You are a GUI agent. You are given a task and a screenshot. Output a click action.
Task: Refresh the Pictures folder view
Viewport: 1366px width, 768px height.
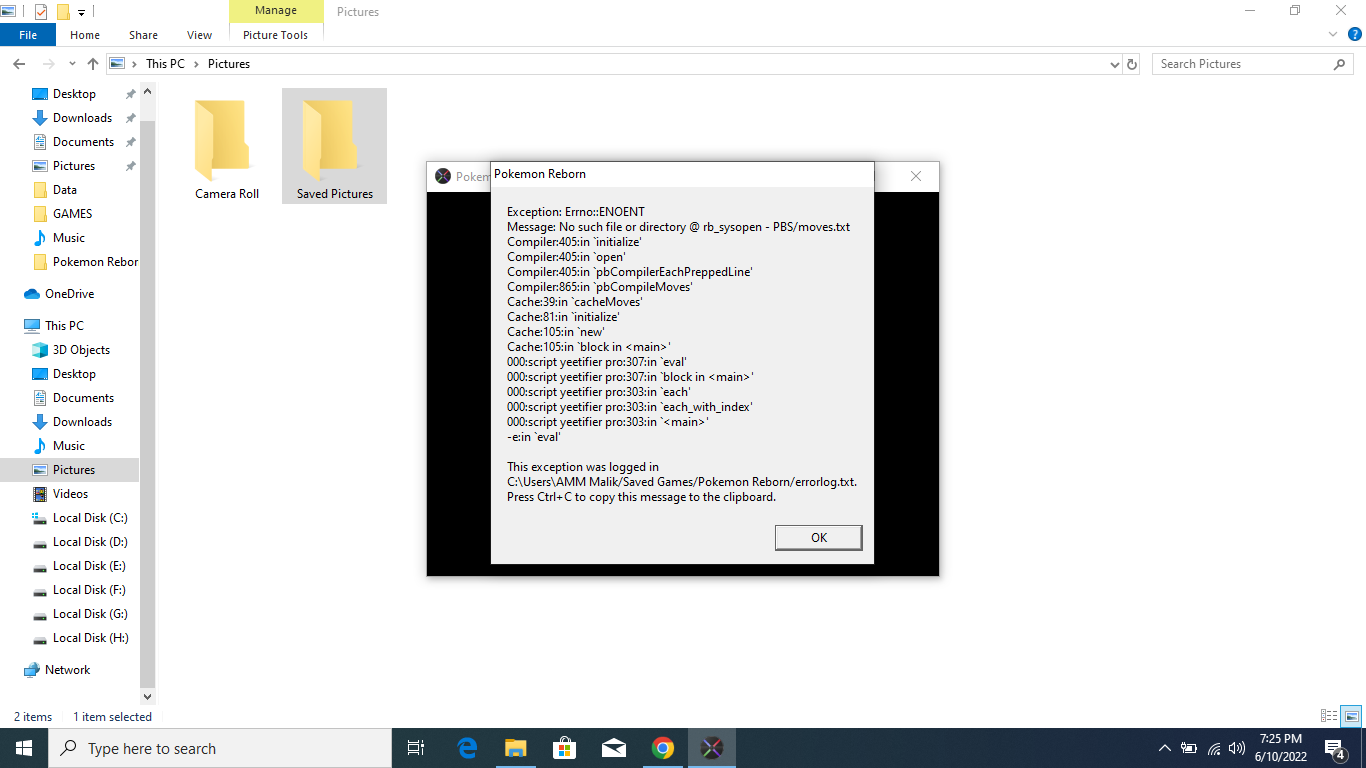pyautogui.click(x=1132, y=64)
